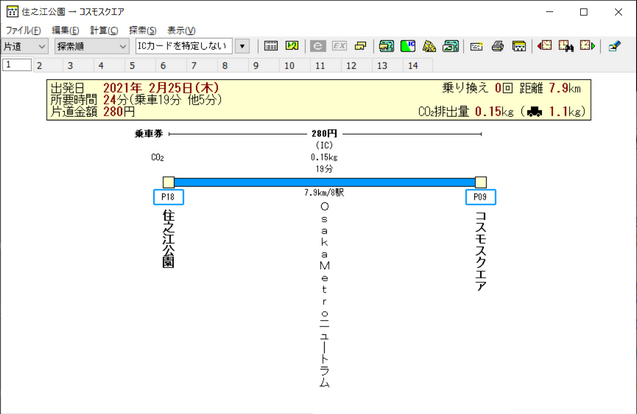Click the yellow fan-shaped tickets icon

click(x=429, y=46)
